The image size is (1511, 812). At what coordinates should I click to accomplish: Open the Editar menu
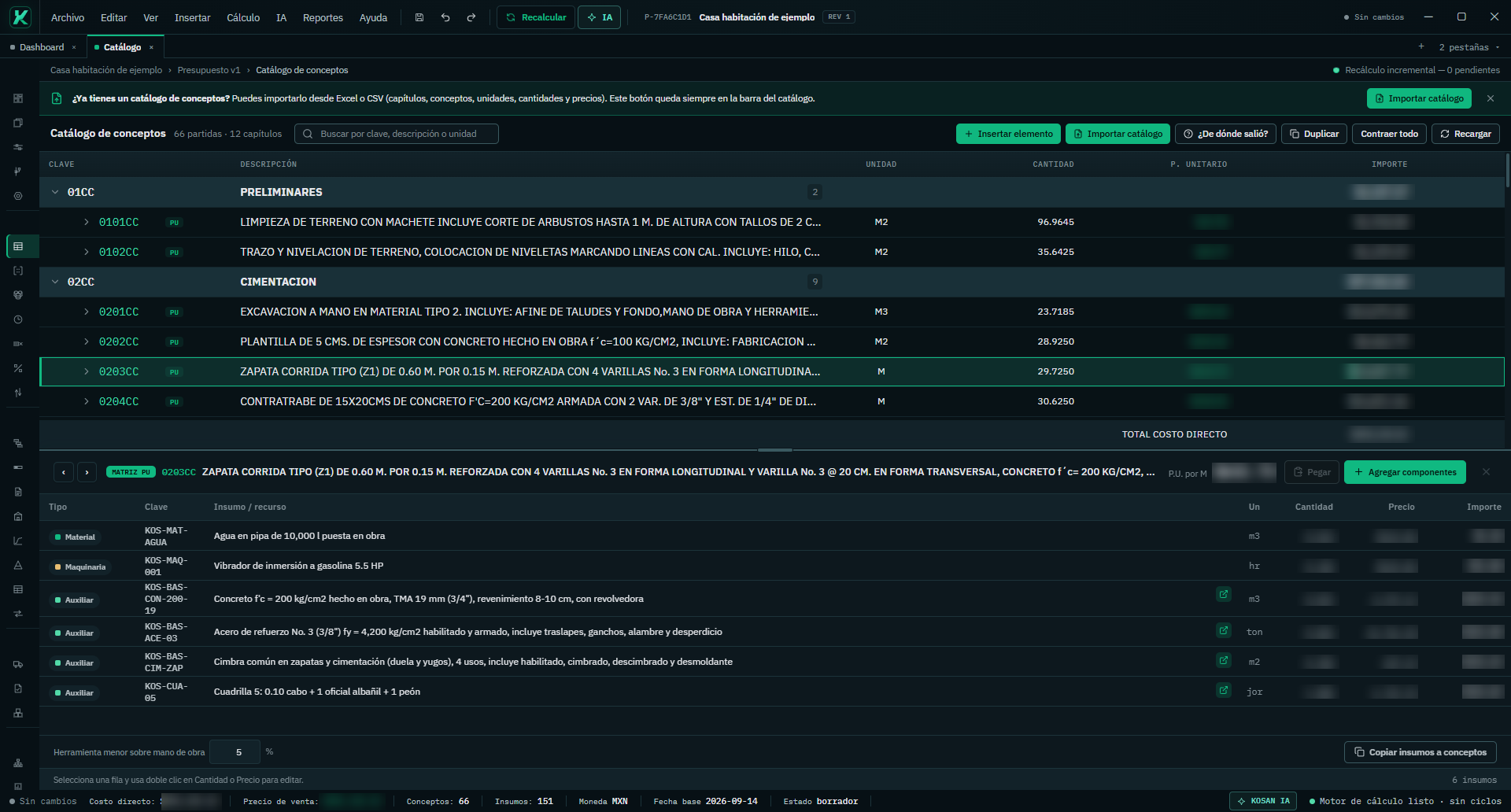tap(113, 17)
